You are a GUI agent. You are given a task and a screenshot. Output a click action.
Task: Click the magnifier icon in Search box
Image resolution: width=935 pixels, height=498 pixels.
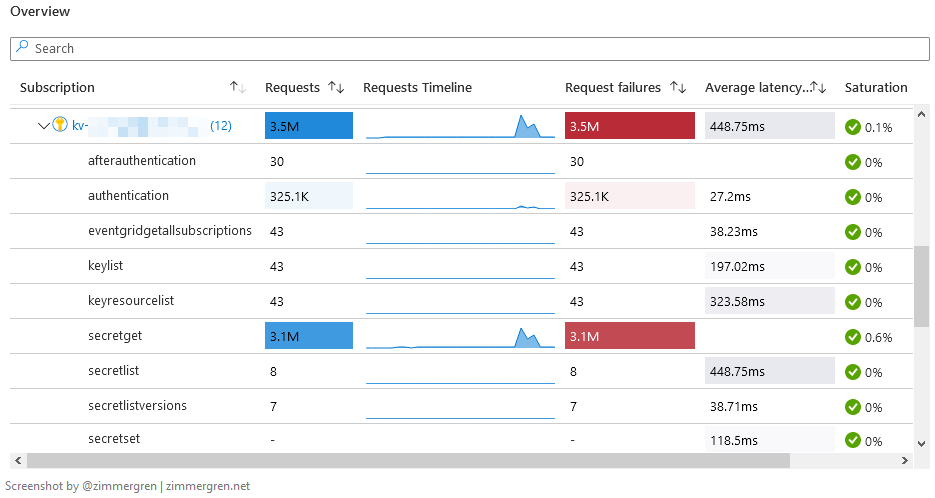(x=22, y=48)
